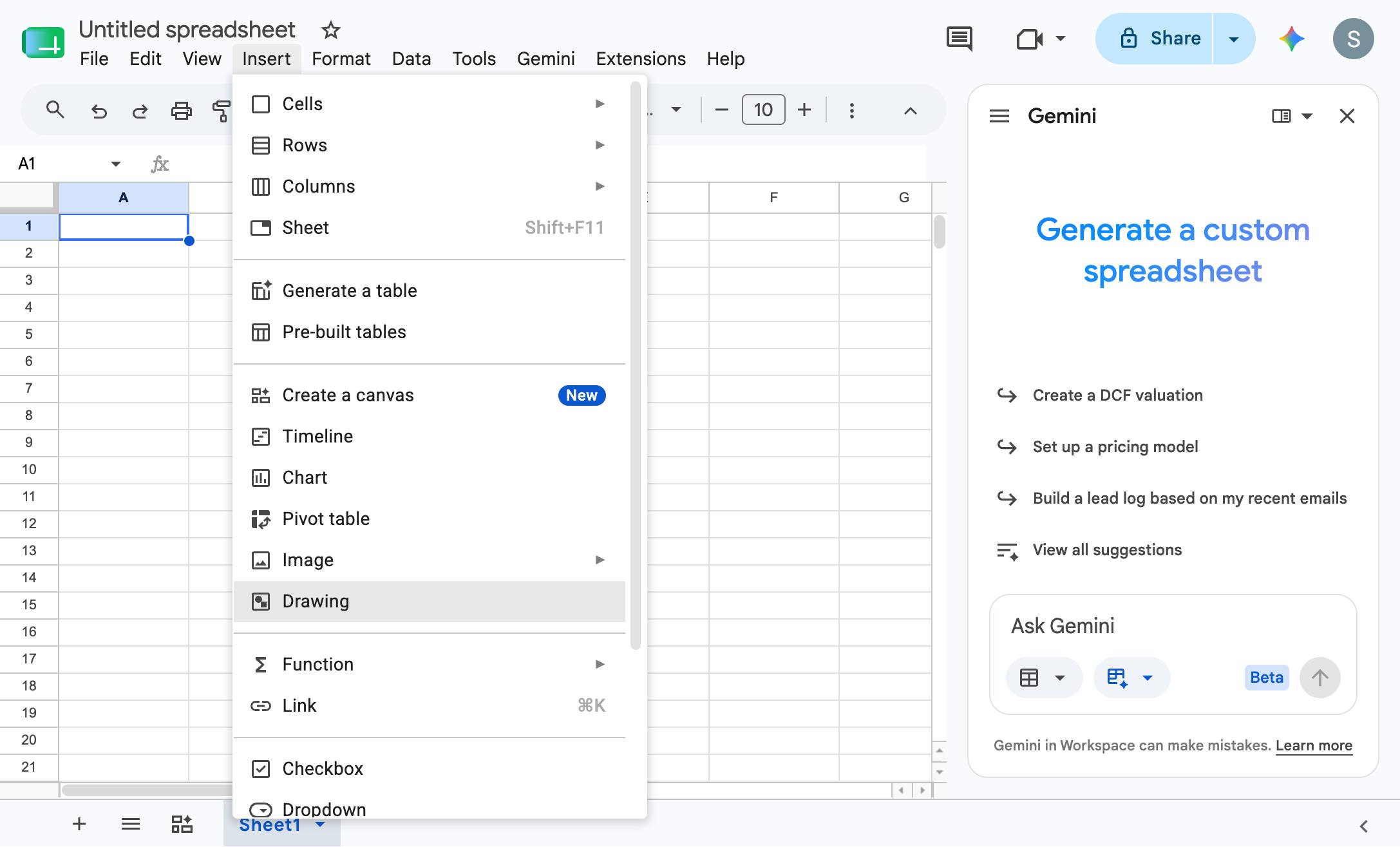Click the font size field showing 10
This screenshot has height=847, width=1400.
tap(763, 110)
